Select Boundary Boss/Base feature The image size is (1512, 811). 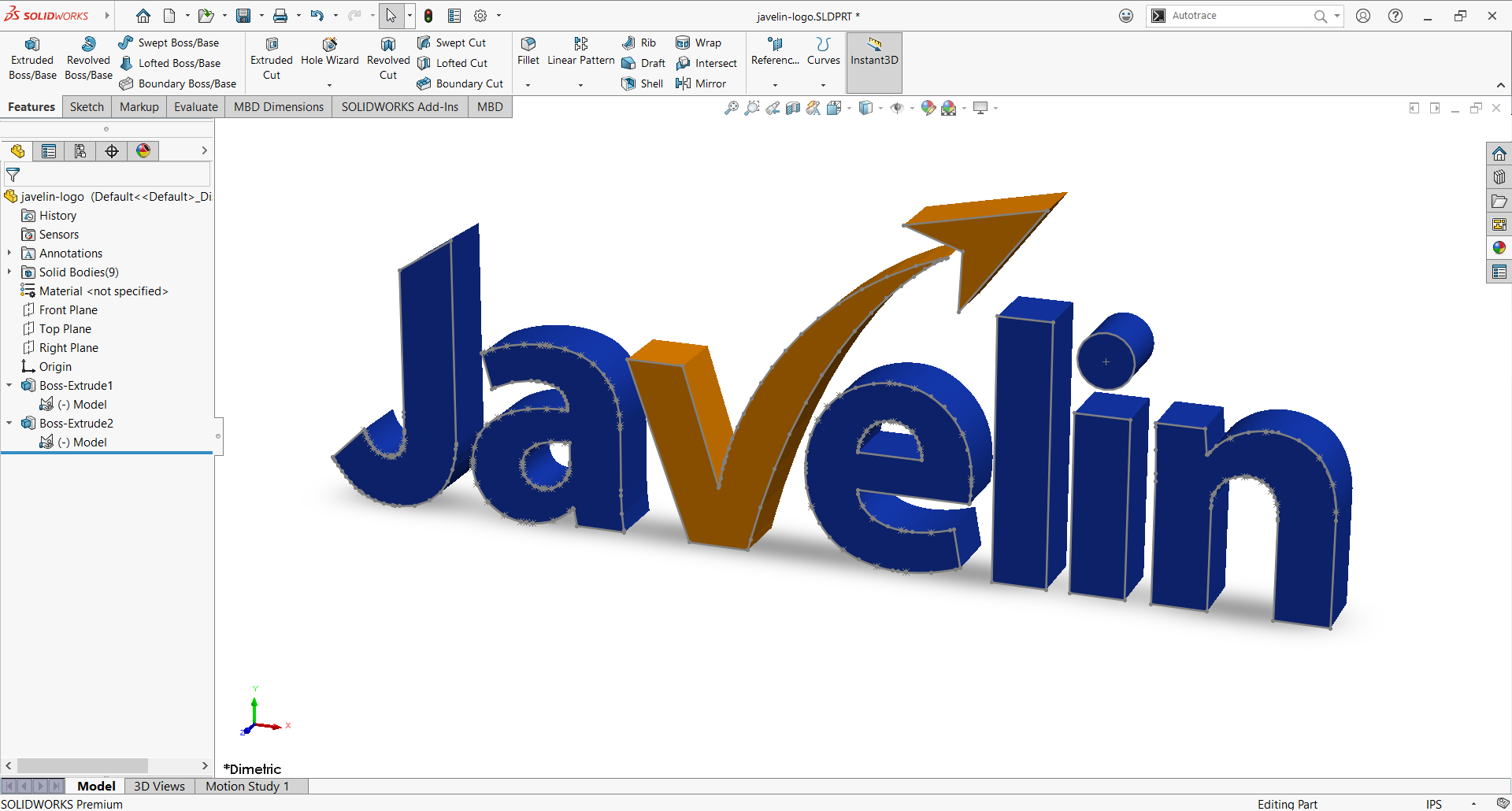(177, 83)
